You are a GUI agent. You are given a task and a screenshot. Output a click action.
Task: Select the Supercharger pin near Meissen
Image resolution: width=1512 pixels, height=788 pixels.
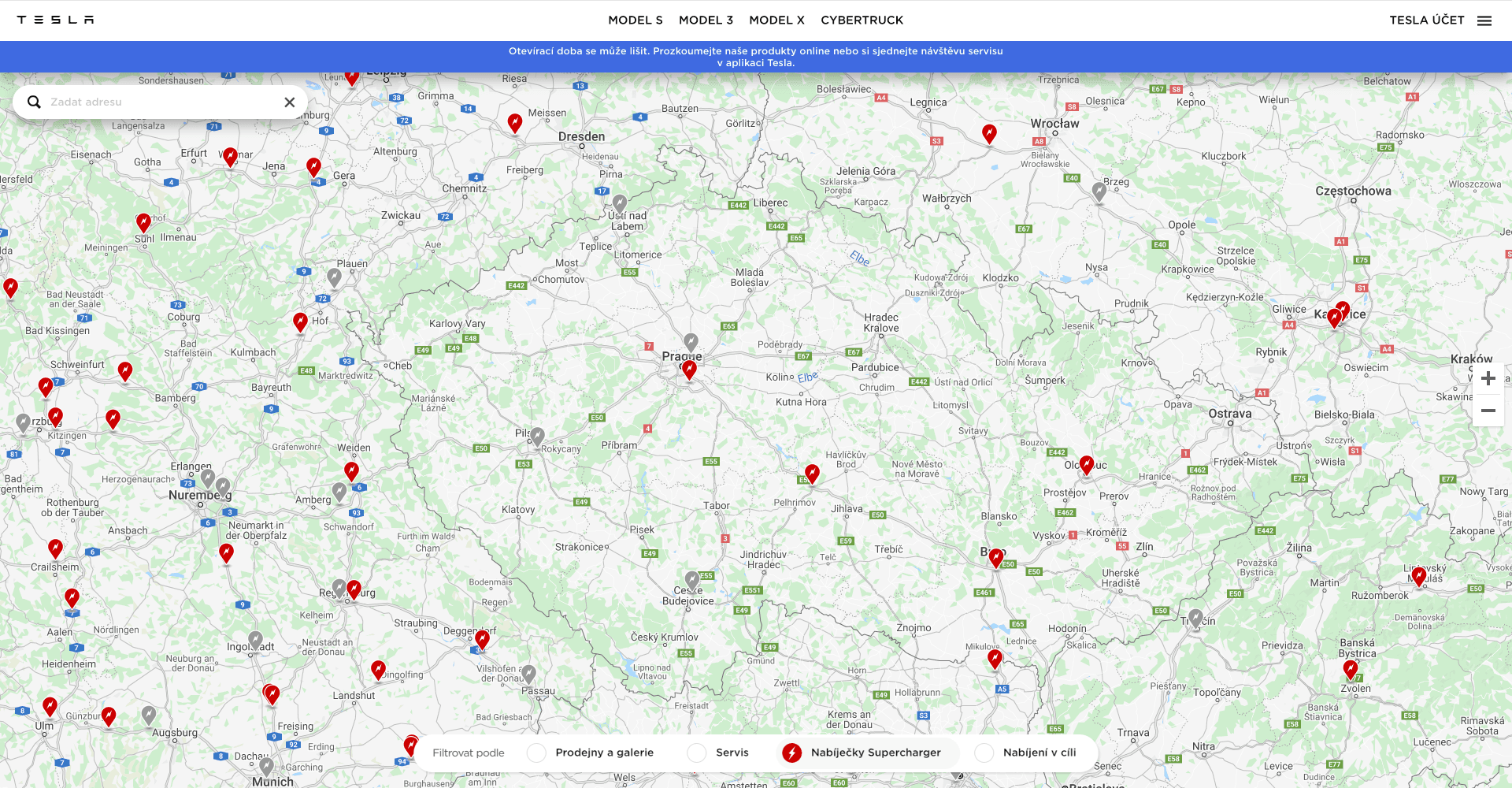515,123
